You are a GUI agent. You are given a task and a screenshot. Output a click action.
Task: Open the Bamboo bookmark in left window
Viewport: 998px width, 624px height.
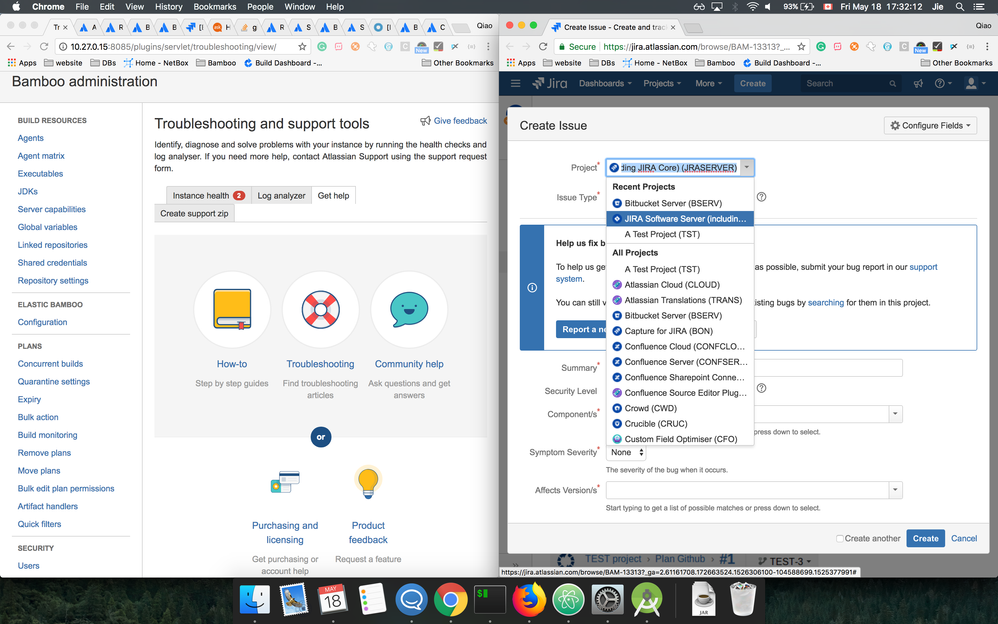click(x=216, y=63)
